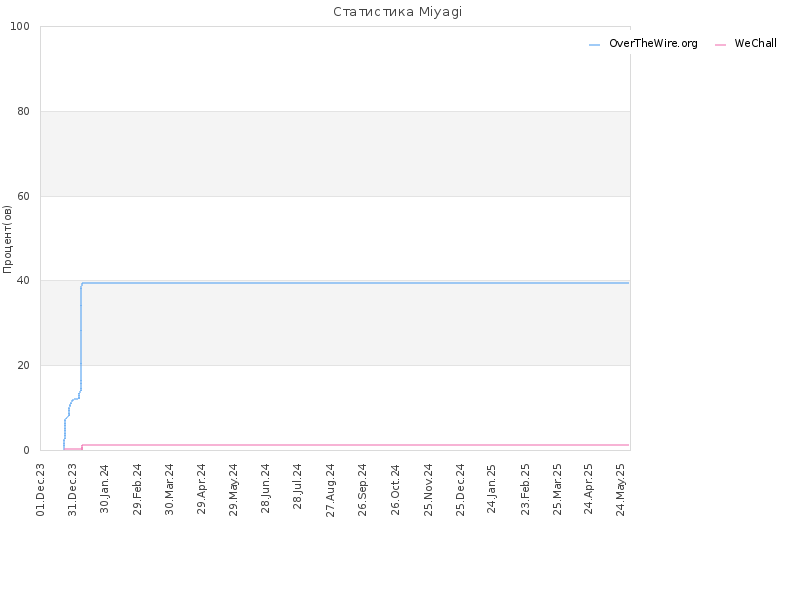Click the y-axis value 20
The image size is (800, 600).
click(23, 365)
